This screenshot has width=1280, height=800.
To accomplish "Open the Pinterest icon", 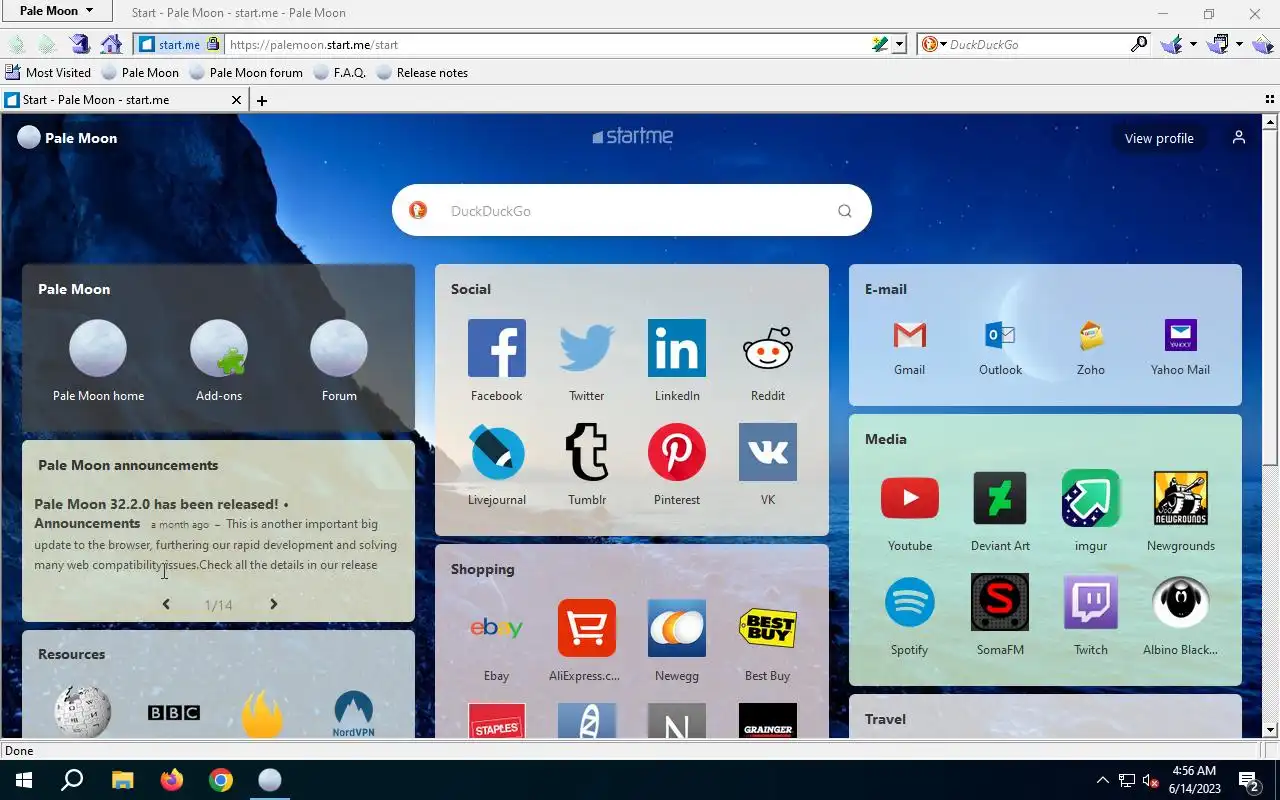I will point(677,452).
